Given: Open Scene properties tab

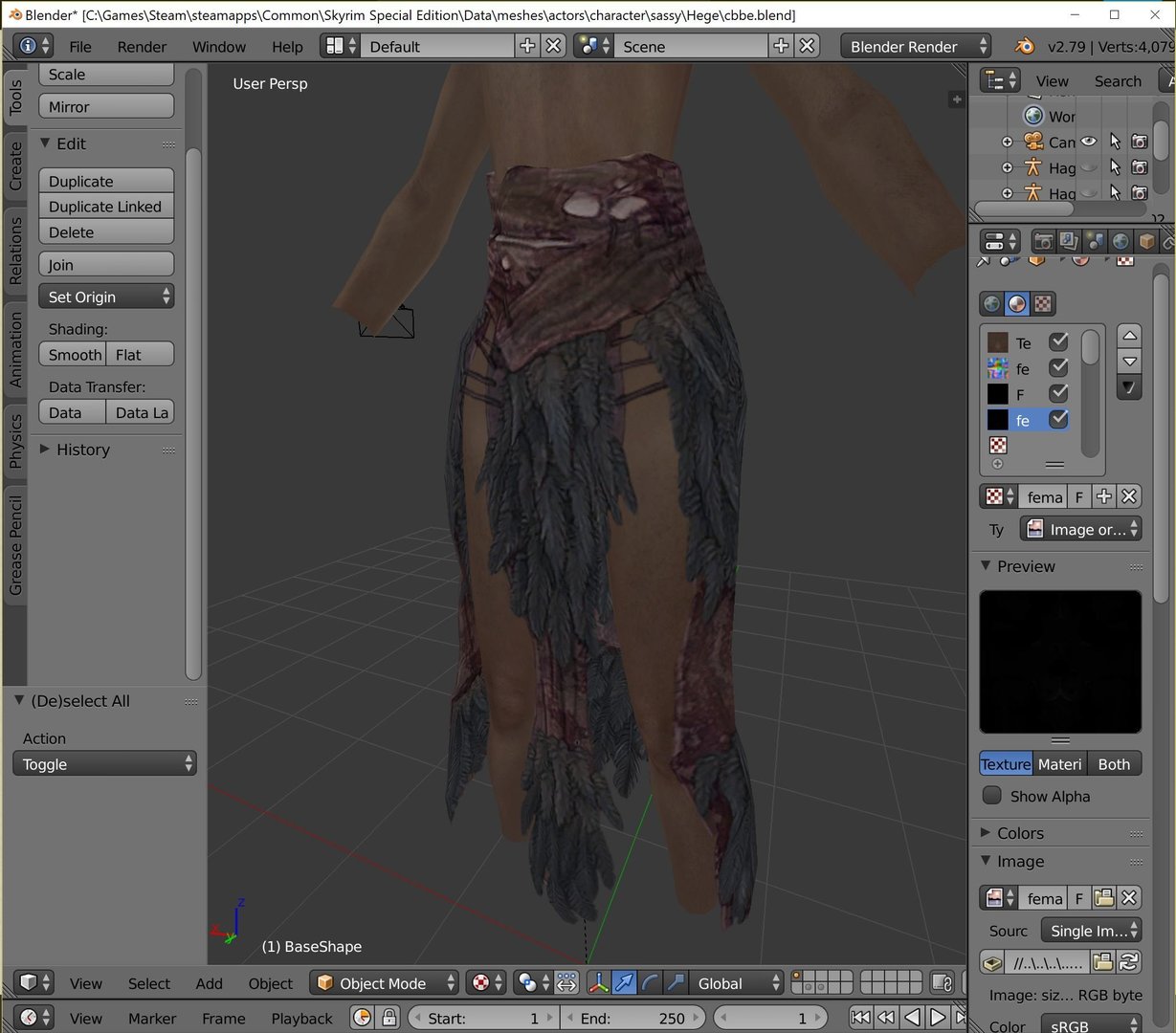Looking at the screenshot, I should click(x=1095, y=240).
